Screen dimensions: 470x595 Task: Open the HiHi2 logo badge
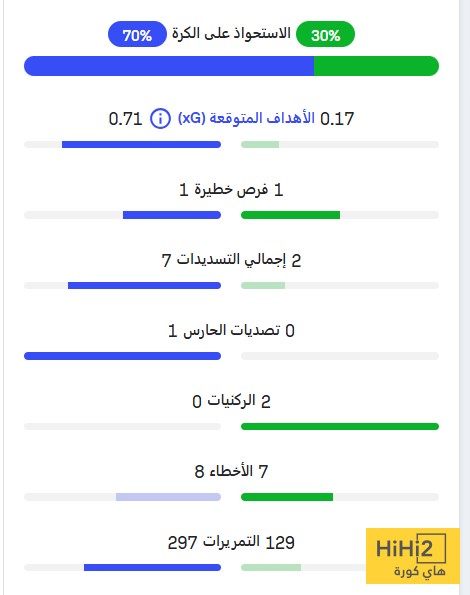click(x=413, y=556)
